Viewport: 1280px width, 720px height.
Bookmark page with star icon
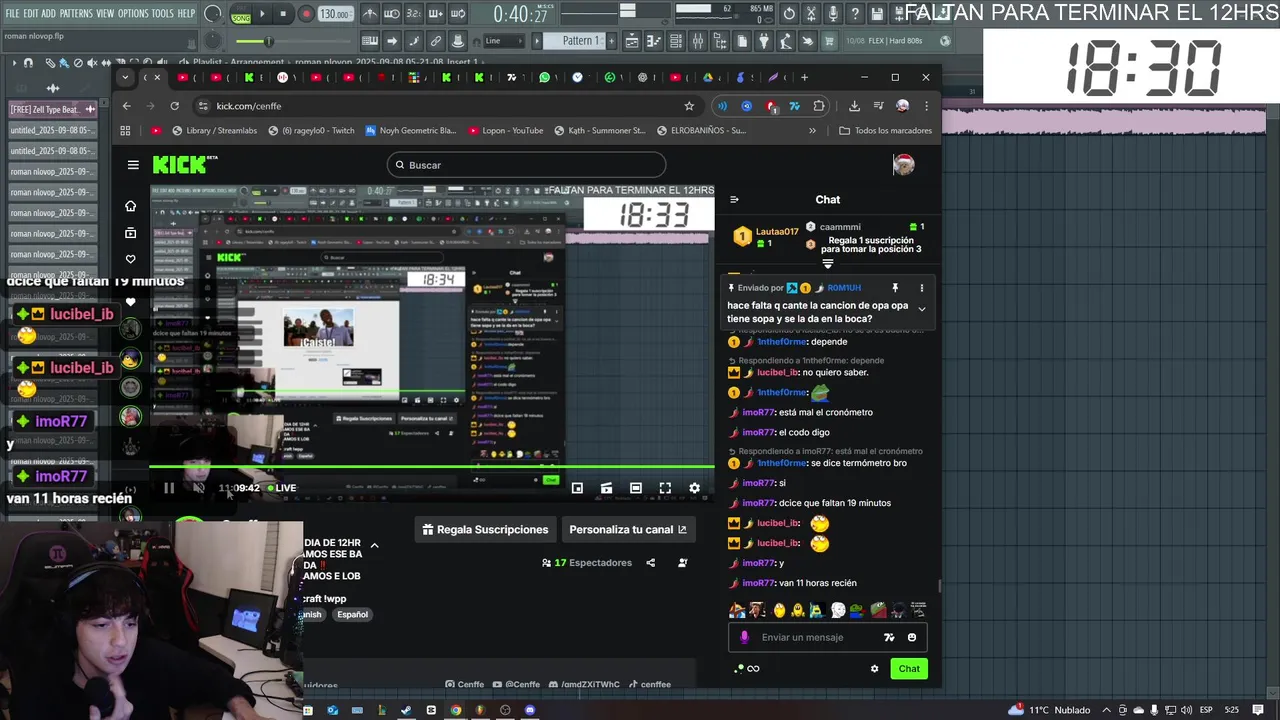point(689,106)
